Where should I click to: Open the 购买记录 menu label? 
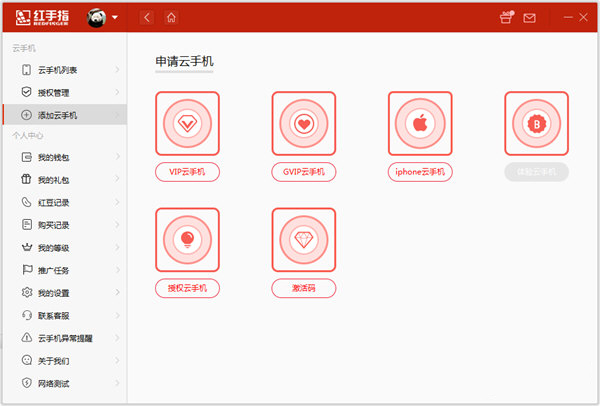point(53,225)
